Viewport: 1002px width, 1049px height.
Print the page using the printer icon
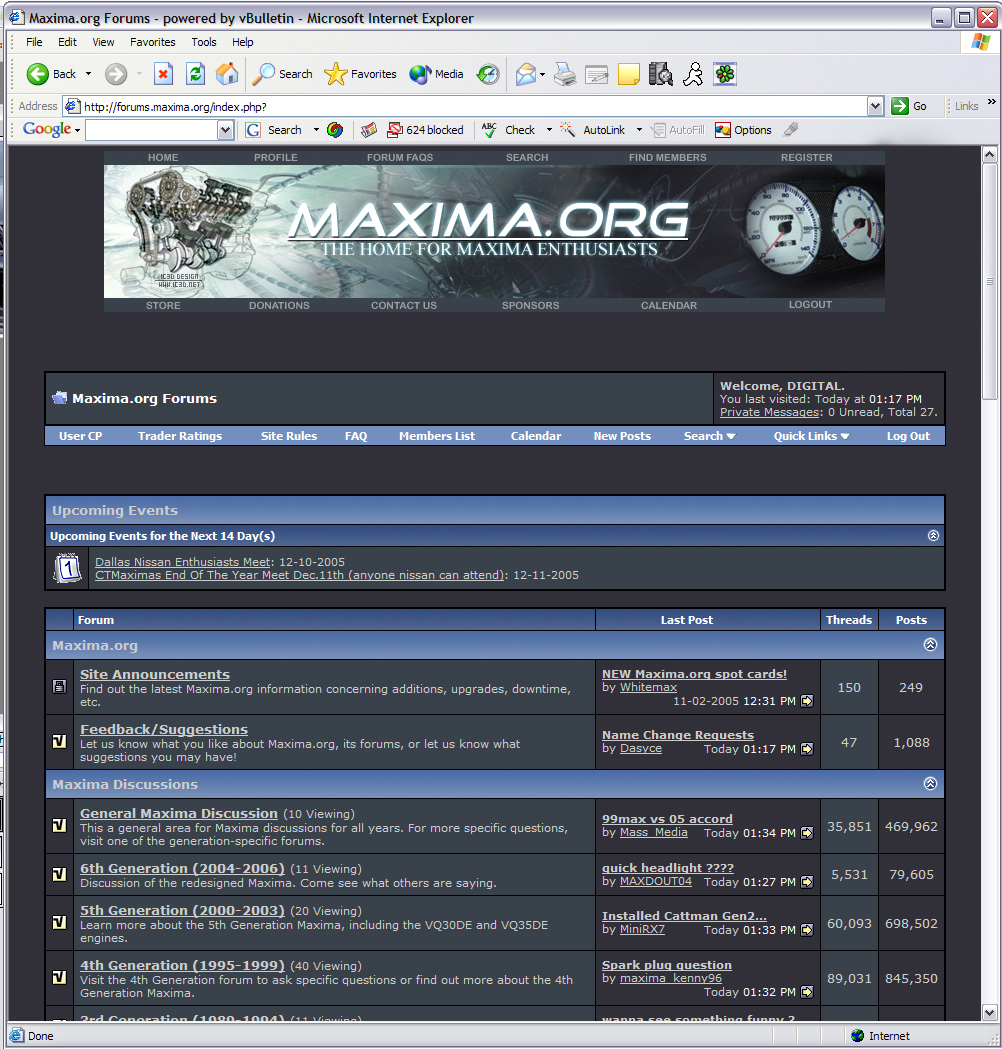click(x=565, y=74)
